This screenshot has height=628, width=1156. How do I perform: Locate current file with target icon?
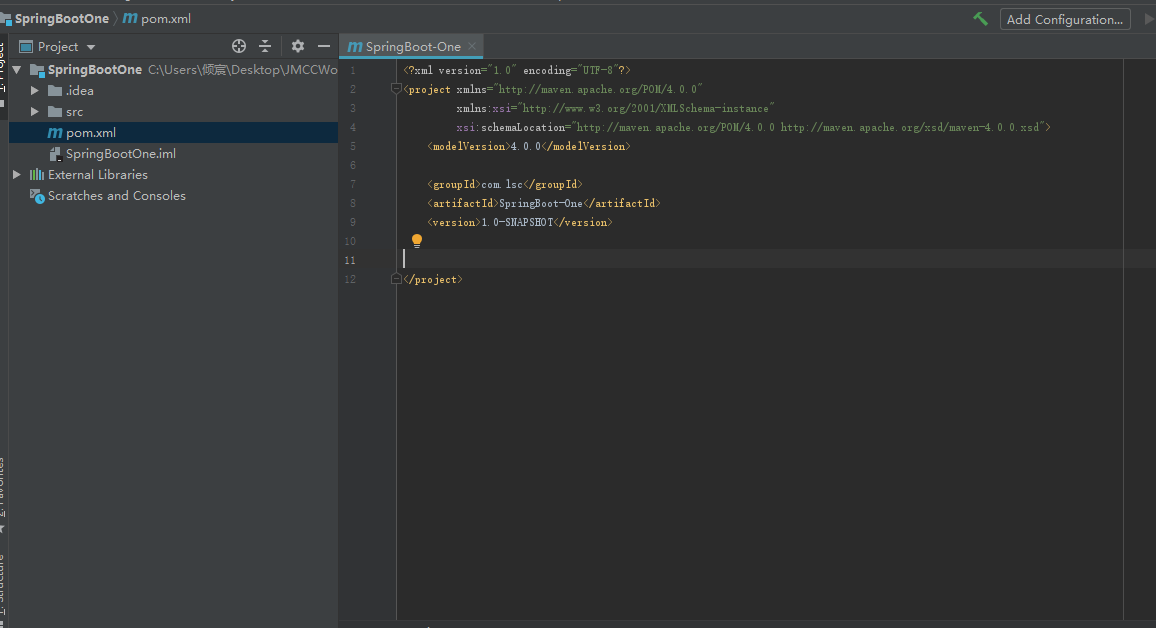tap(239, 46)
